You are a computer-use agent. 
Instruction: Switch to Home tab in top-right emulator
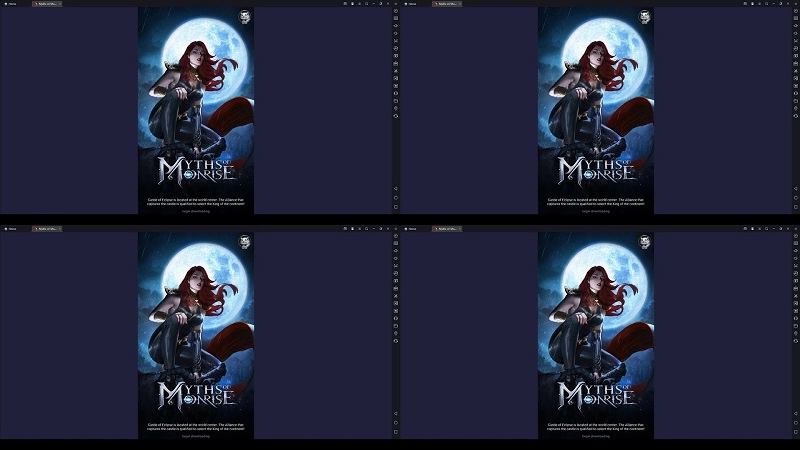point(410,4)
